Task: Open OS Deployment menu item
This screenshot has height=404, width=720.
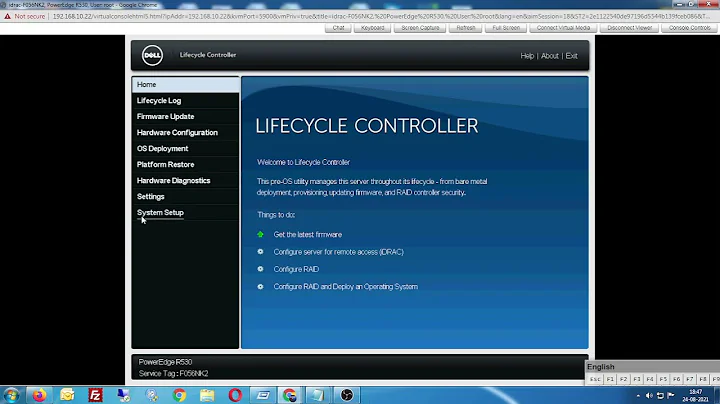Action: pyautogui.click(x=186, y=149)
